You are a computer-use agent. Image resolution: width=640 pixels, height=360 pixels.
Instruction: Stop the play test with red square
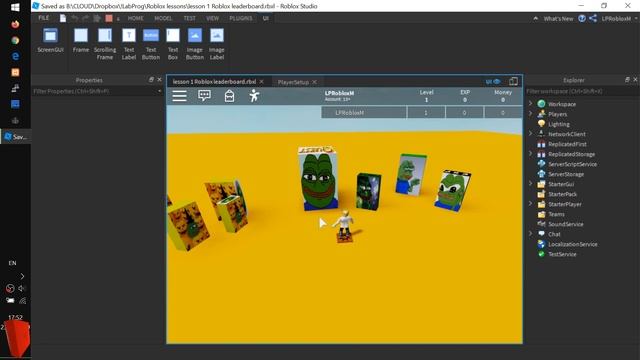[x=109, y=18]
